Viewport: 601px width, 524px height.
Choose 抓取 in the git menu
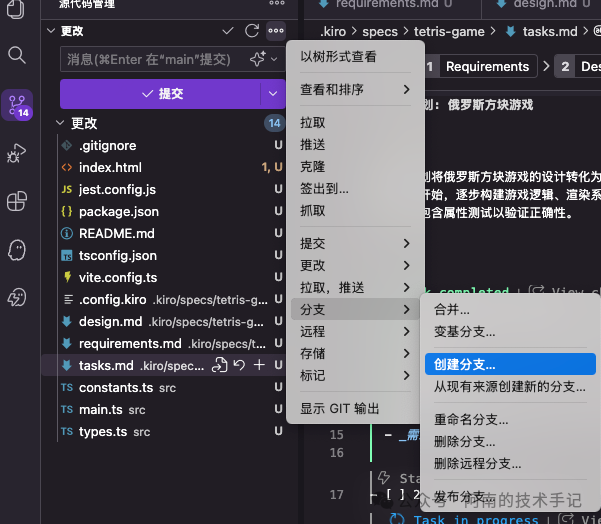355,211
